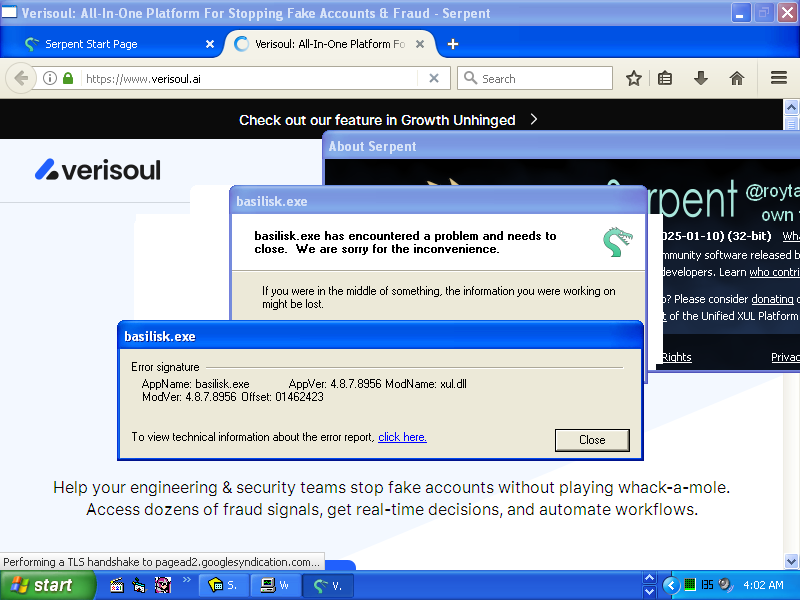800x600 pixels.
Task: Click the 'click here.' technical information link
Action: 402,437
